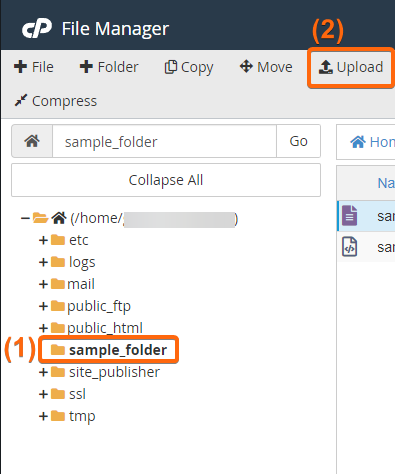This screenshot has width=395, height=474.
Task: Create a new file with +File
Action: pos(34,67)
